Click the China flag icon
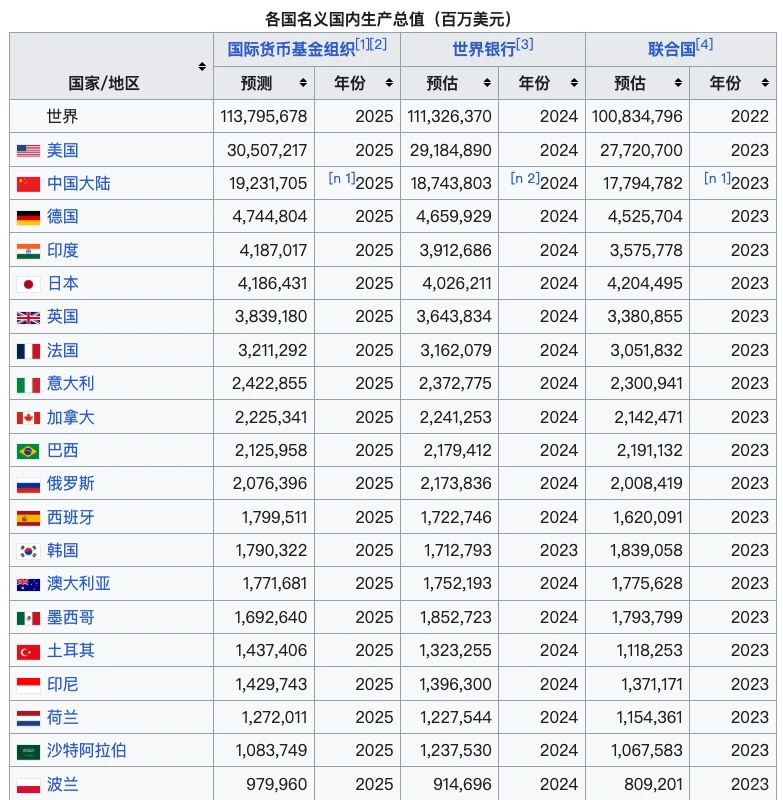This screenshot has width=783, height=800. pos(28,184)
